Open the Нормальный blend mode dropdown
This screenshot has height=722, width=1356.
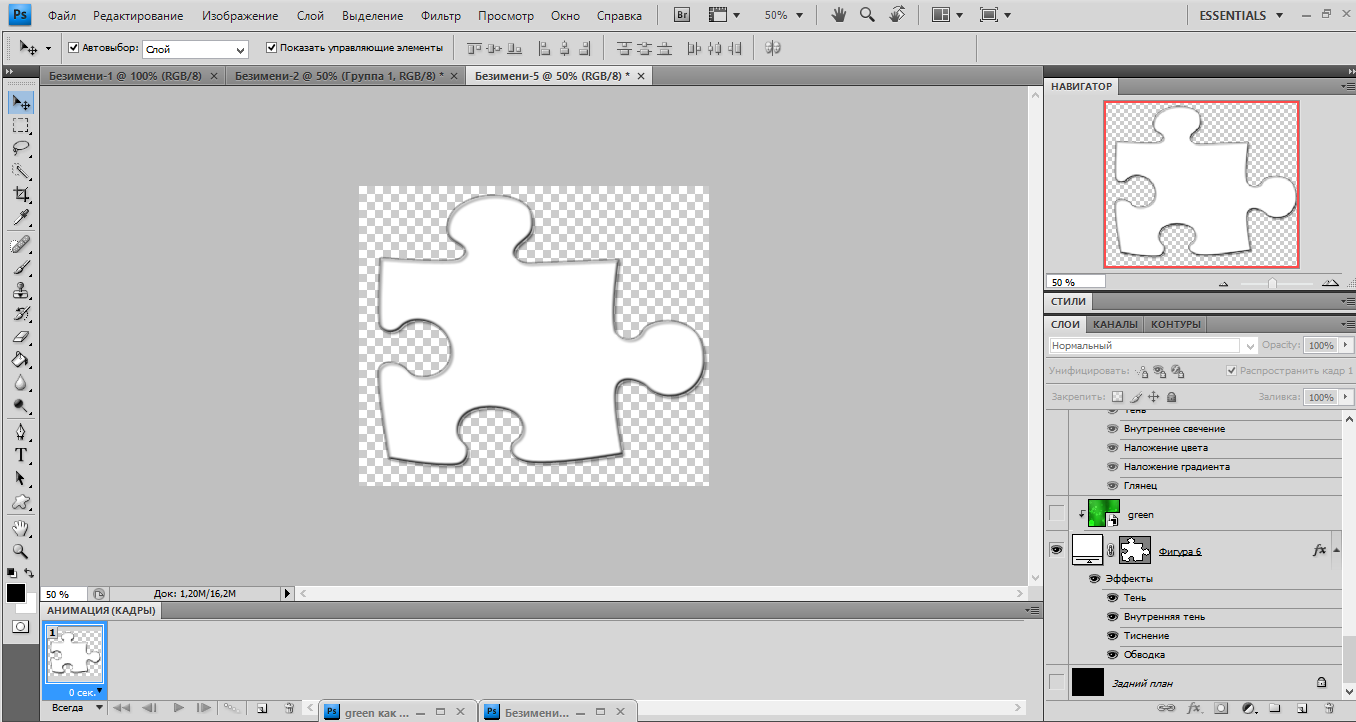1153,346
